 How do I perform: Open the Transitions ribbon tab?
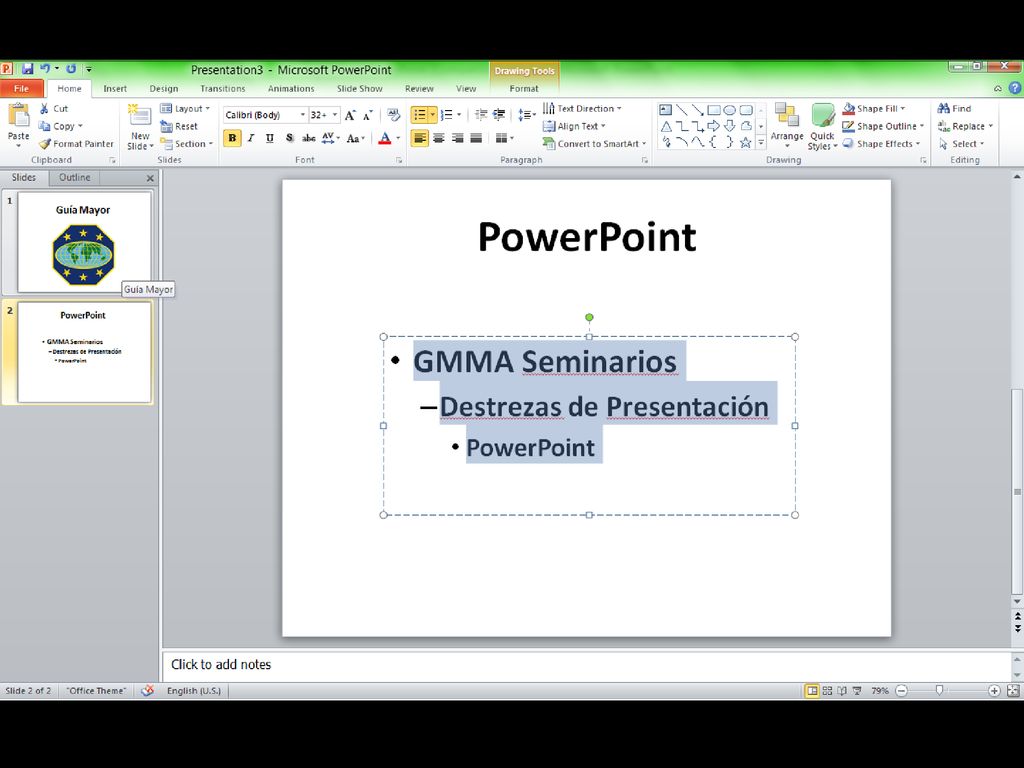coord(223,88)
